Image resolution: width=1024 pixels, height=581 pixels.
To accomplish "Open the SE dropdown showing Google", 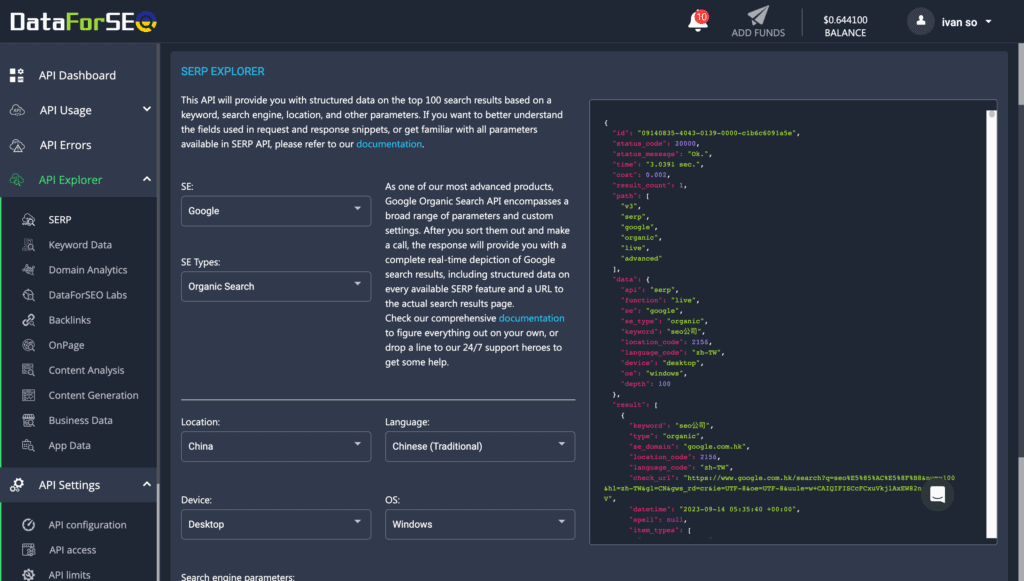I will pos(276,211).
